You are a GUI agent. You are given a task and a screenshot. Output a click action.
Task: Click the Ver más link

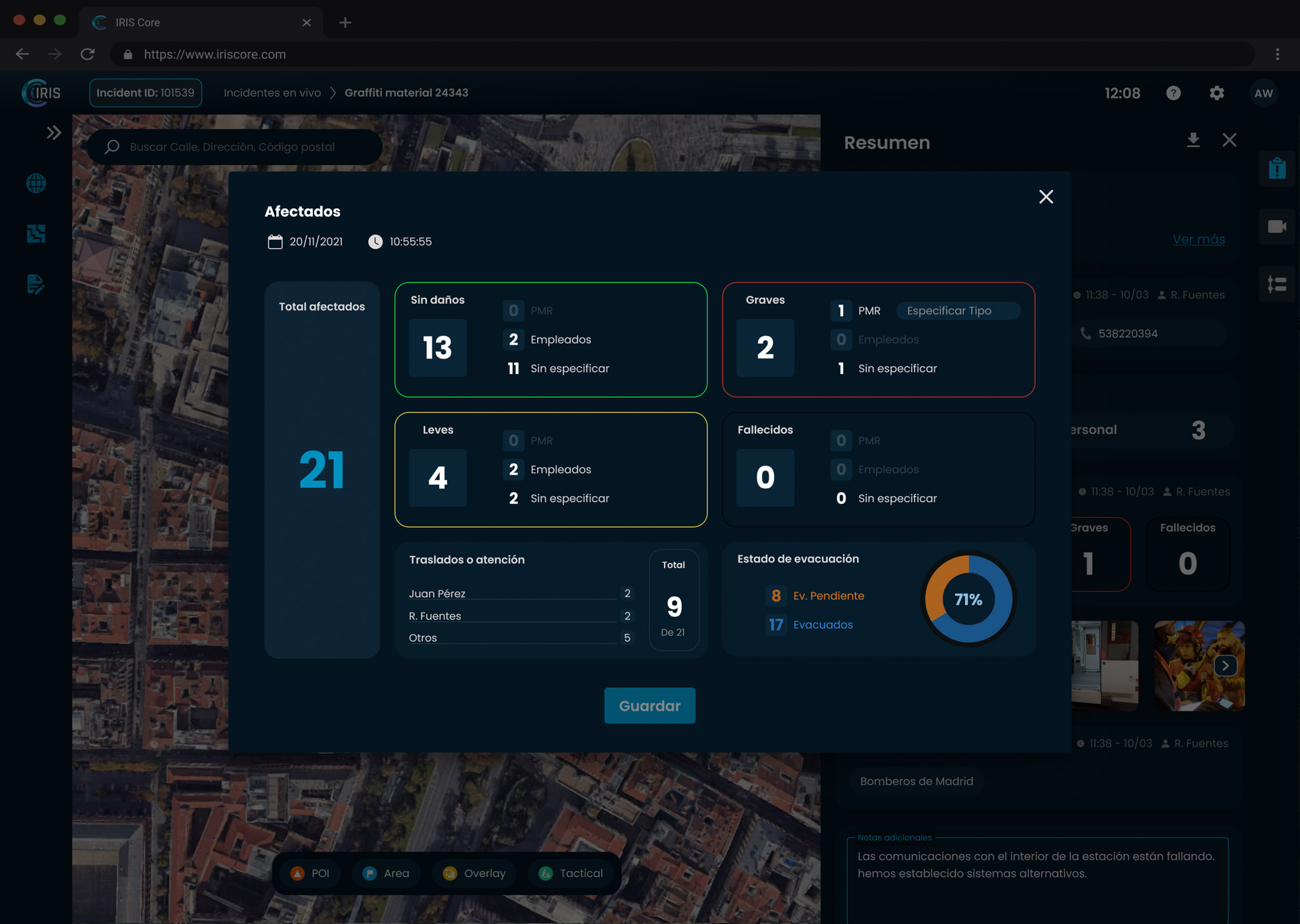pos(1198,239)
